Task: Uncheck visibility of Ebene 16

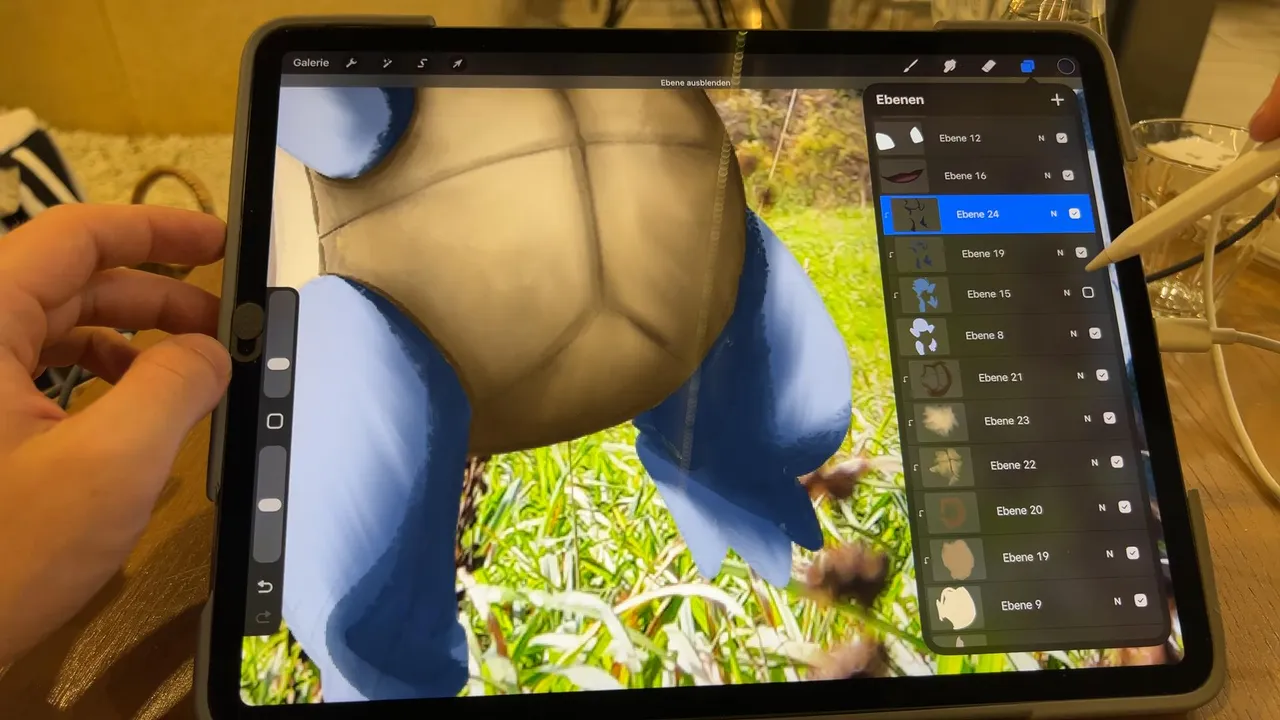Action: pyautogui.click(x=1068, y=175)
